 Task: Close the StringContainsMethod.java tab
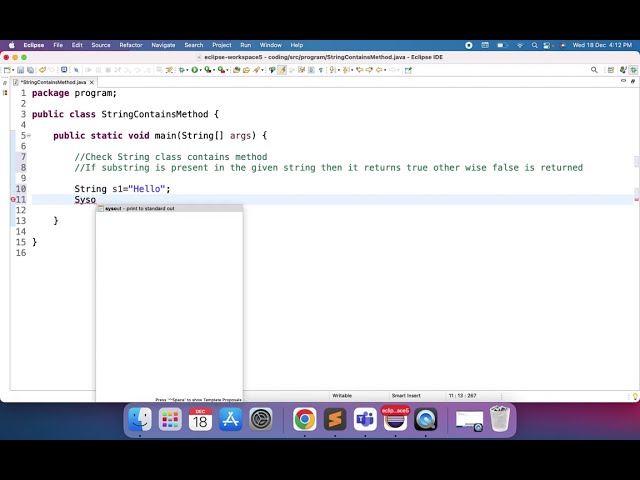tap(92, 82)
